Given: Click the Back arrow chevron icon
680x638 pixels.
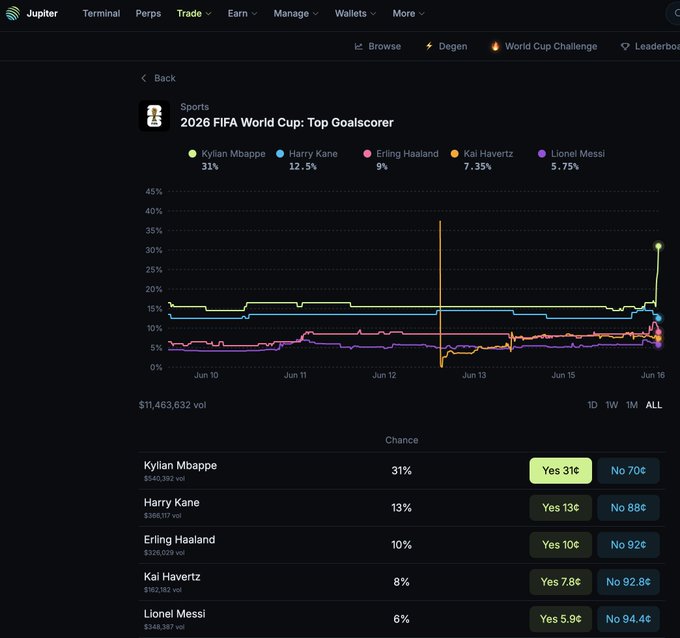Looking at the screenshot, I should tap(144, 78).
